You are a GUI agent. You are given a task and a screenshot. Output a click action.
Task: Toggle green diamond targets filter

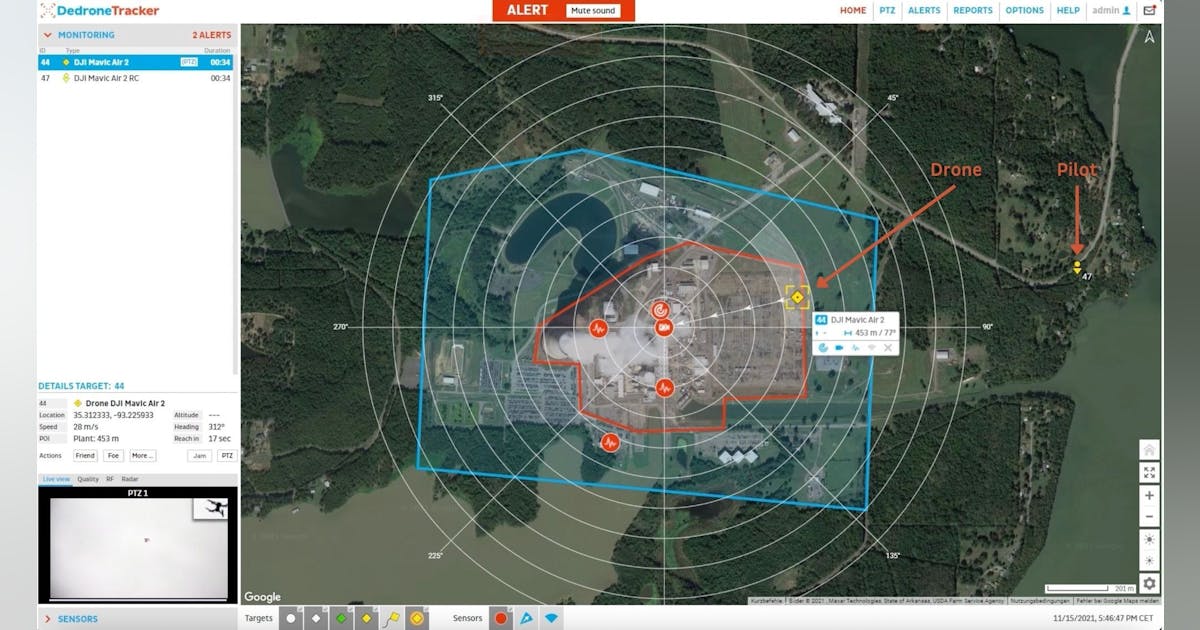[341, 618]
